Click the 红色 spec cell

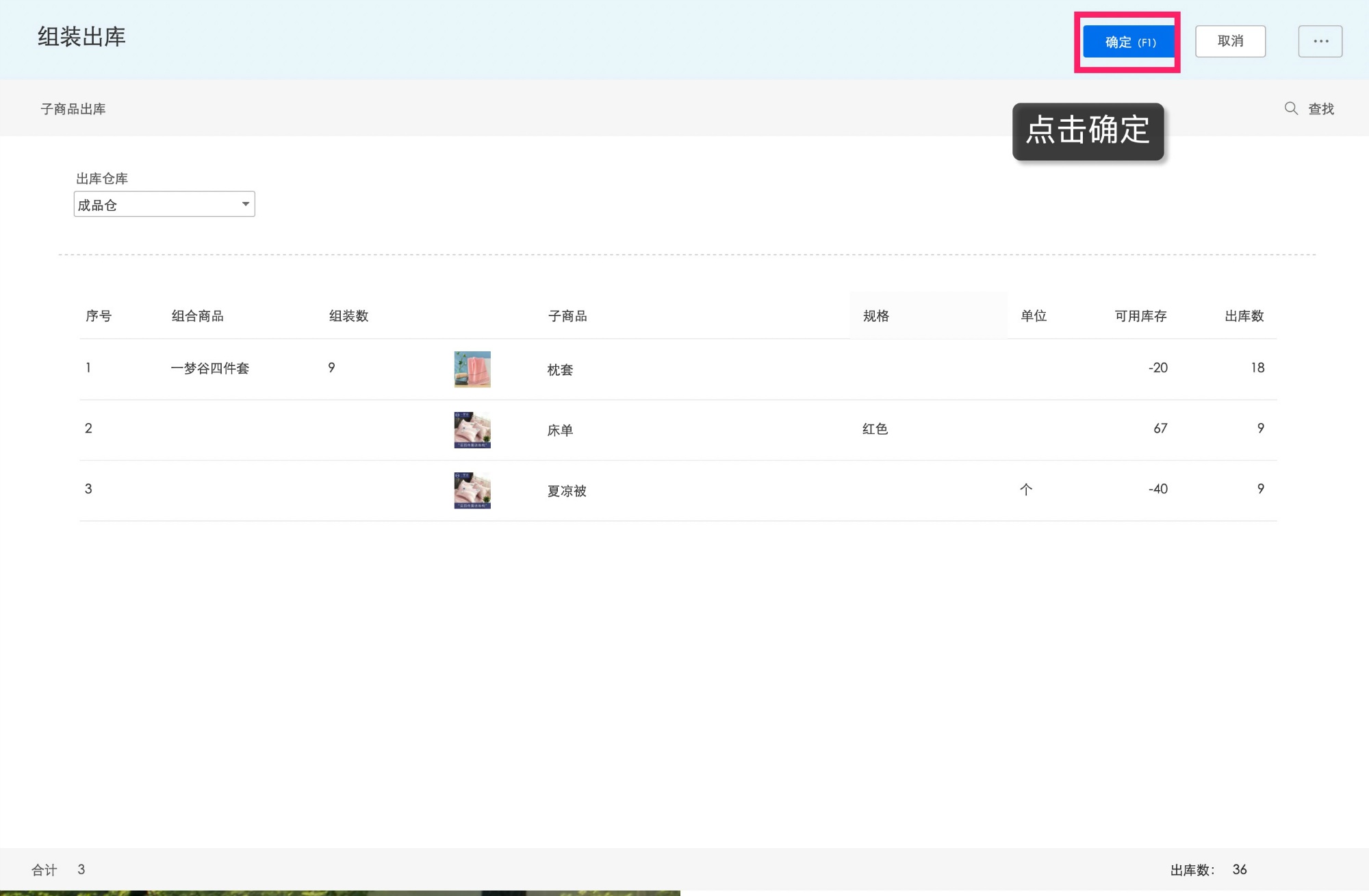click(875, 429)
